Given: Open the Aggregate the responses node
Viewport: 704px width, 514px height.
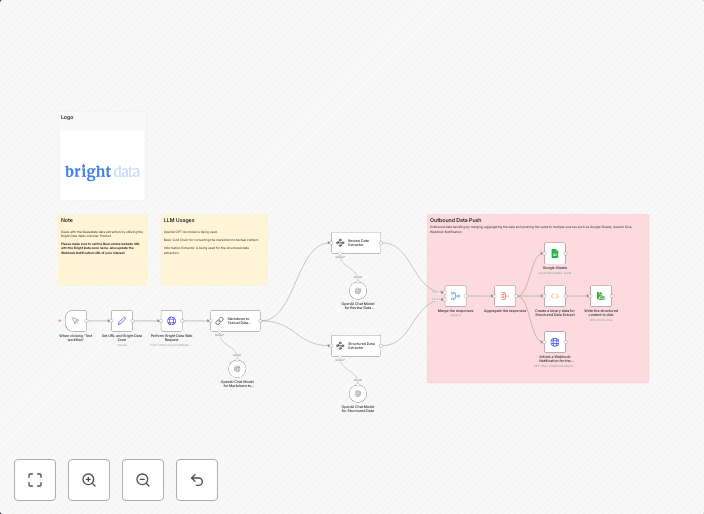Looking at the screenshot, I should click(505, 296).
